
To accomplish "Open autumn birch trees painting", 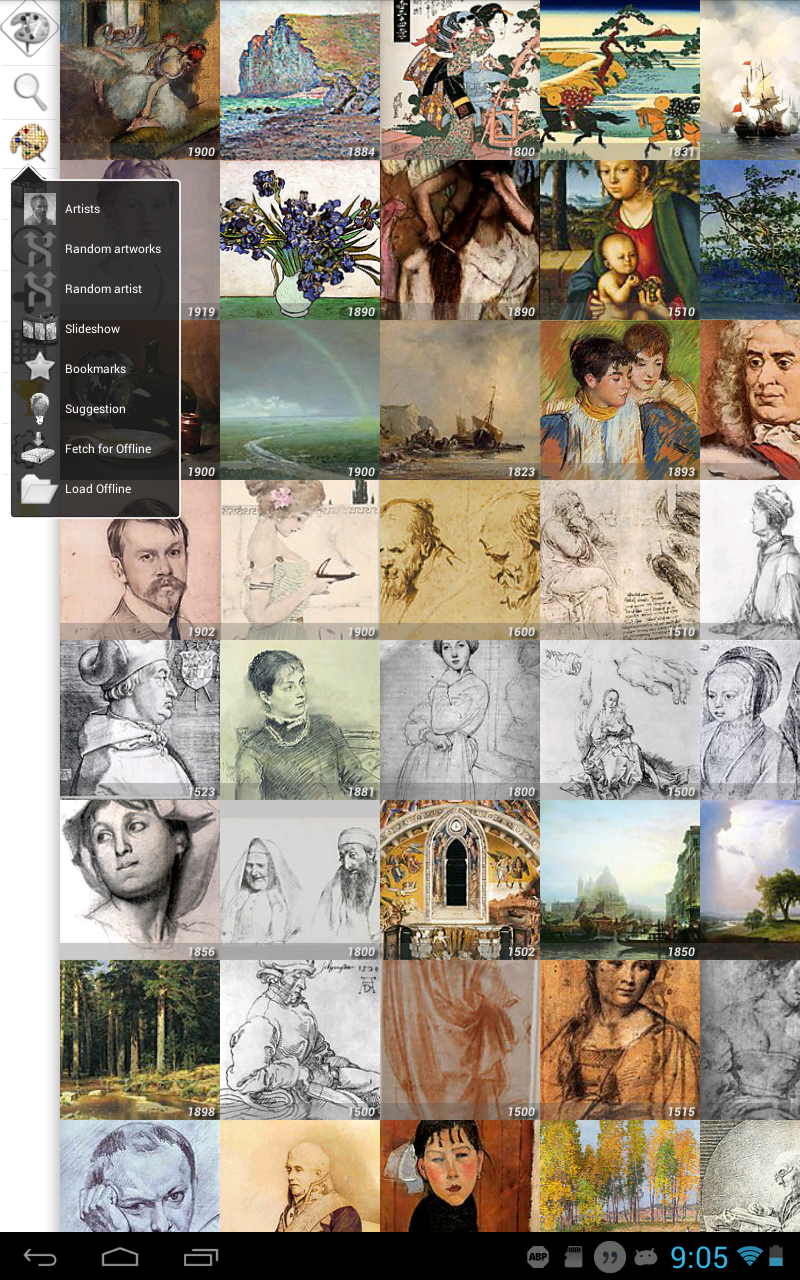I will (x=620, y=1176).
